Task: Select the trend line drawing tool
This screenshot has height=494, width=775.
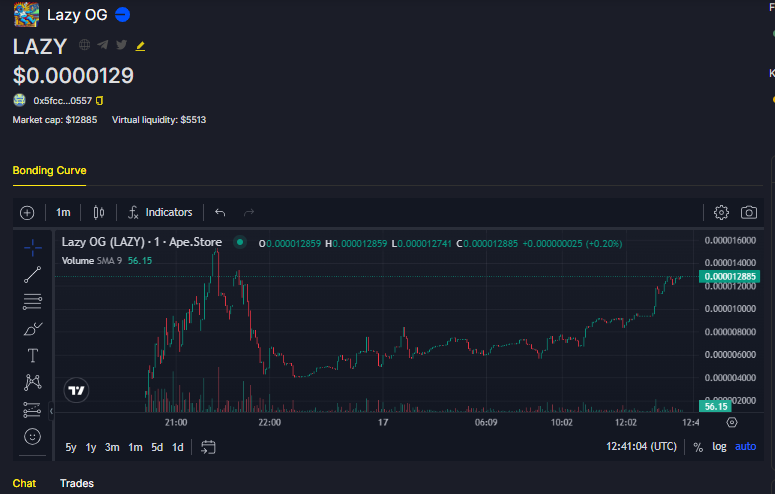Action: (x=33, y=274)
